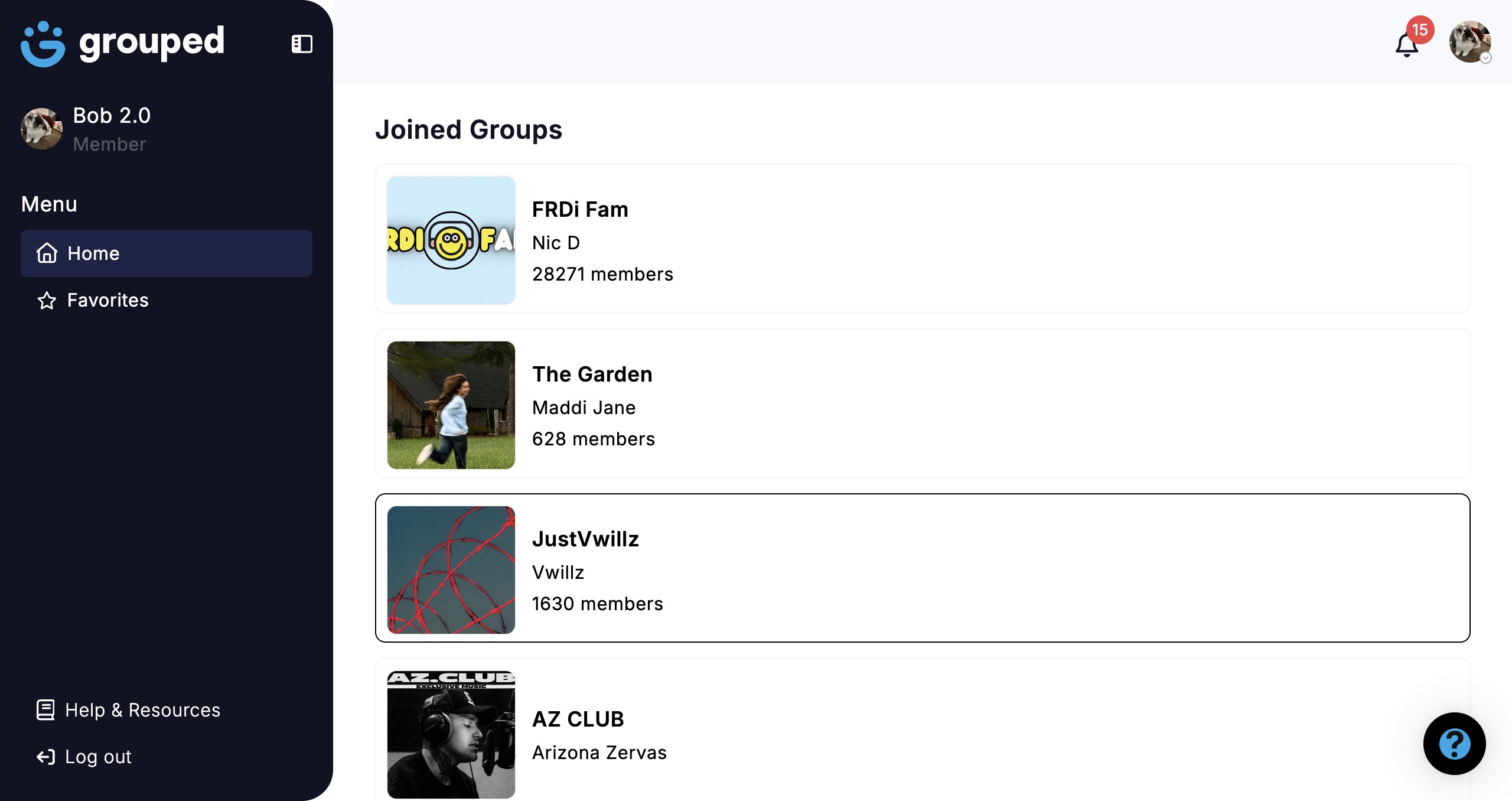Open the blue question mark help bubble
1512x801 pixels.
pyautogui.click(x=1454, y=743)
